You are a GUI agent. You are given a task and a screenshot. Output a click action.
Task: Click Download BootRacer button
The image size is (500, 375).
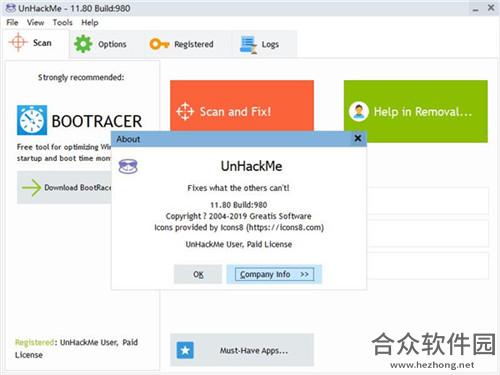(64, 187)
